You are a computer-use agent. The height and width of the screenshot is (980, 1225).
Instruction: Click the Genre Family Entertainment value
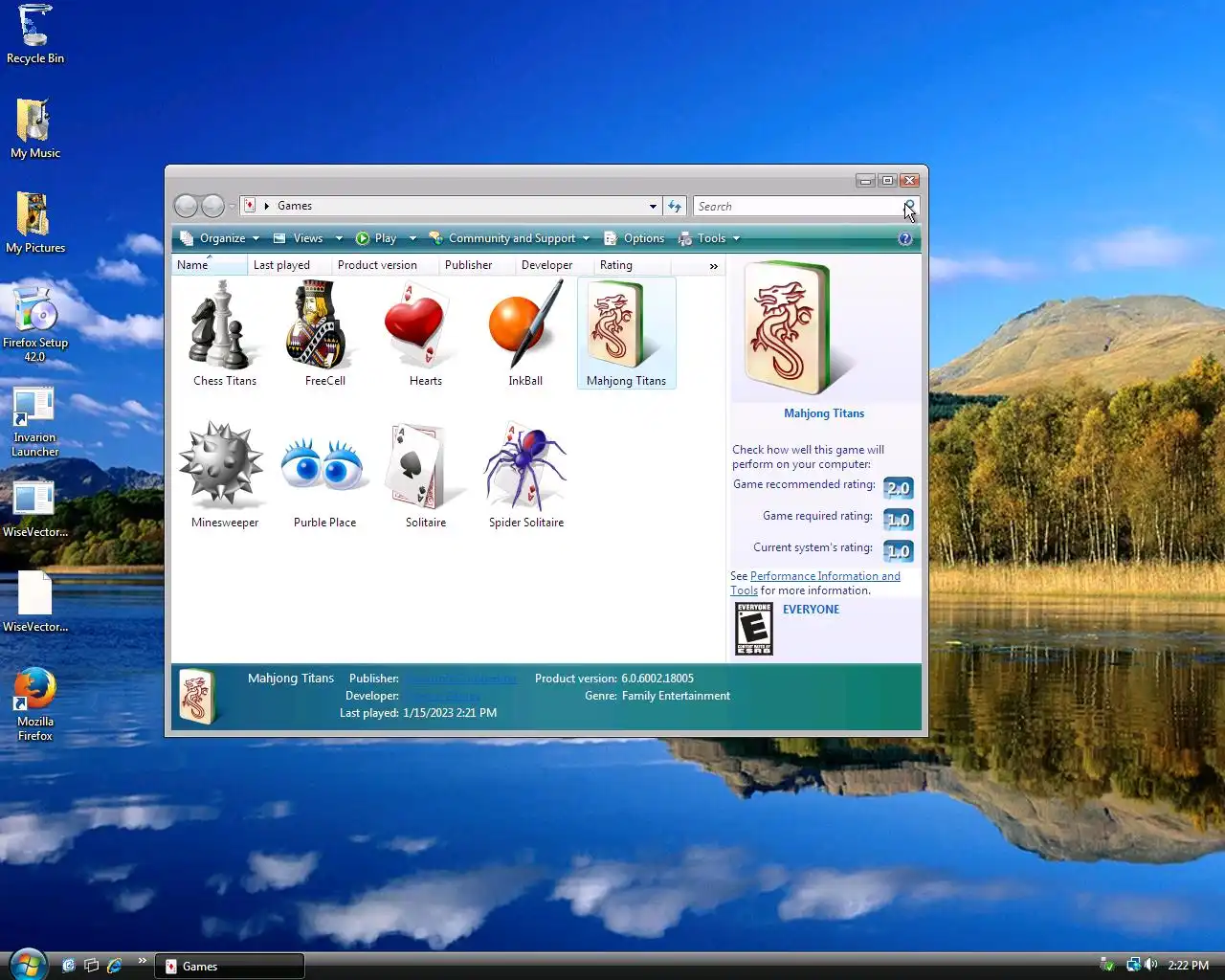pos(676,696)
